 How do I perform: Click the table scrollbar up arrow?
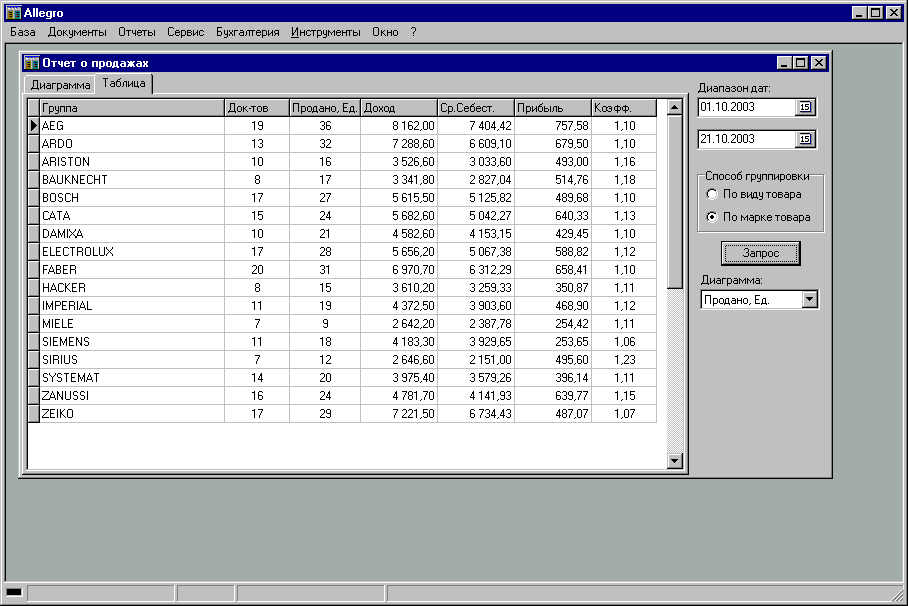674,107
